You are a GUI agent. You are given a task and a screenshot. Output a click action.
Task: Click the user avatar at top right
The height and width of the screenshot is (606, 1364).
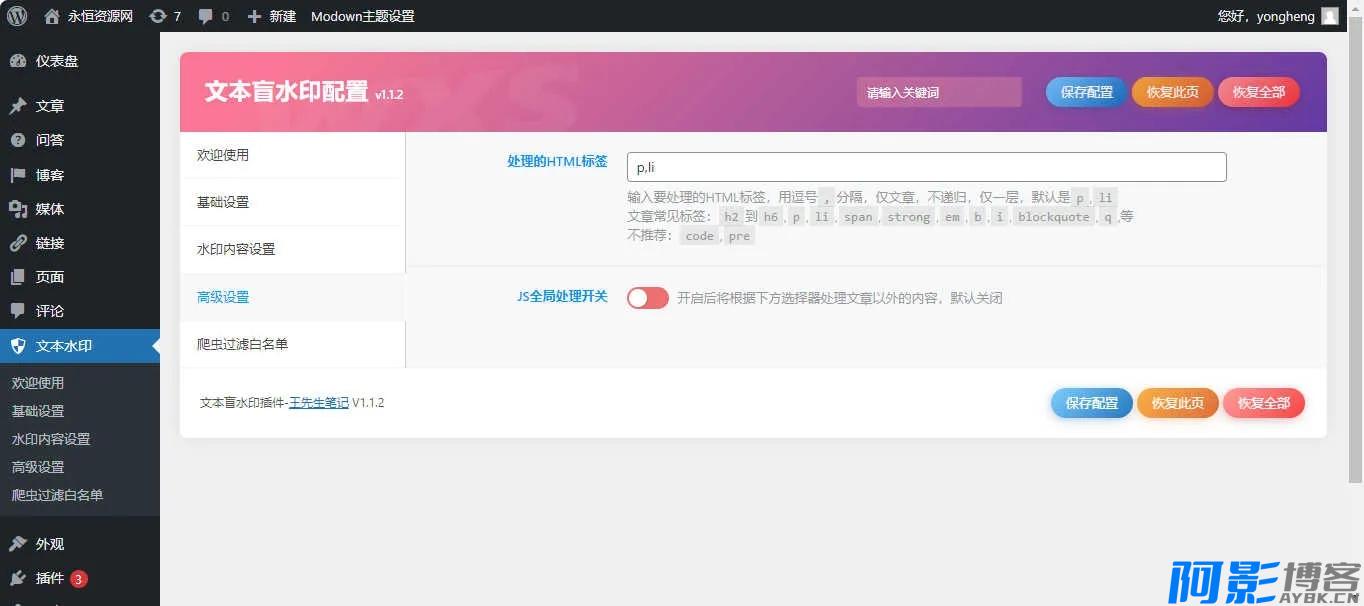pos(1329,16)
